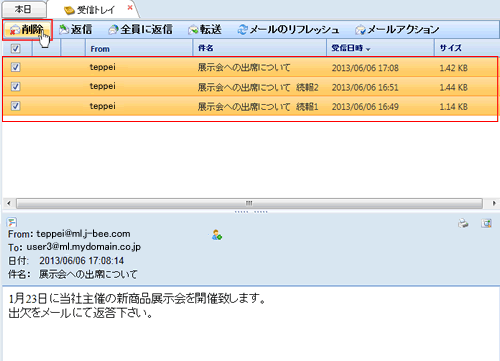Click sender address teppei@ml.j-bee.com
500x361 pixels.
click(83, 234)
